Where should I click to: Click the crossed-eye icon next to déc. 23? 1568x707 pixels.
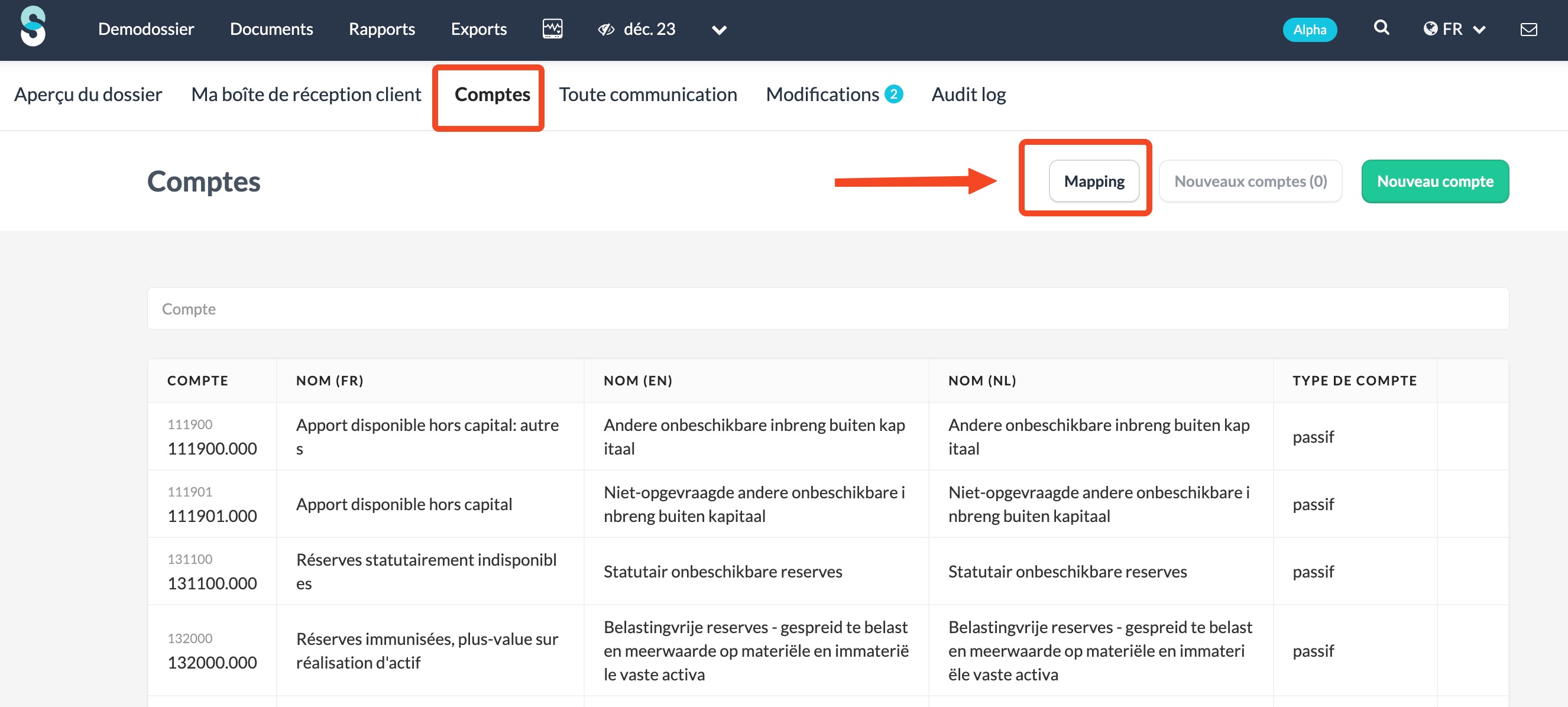pyautogui.click(x=605, y=29)
